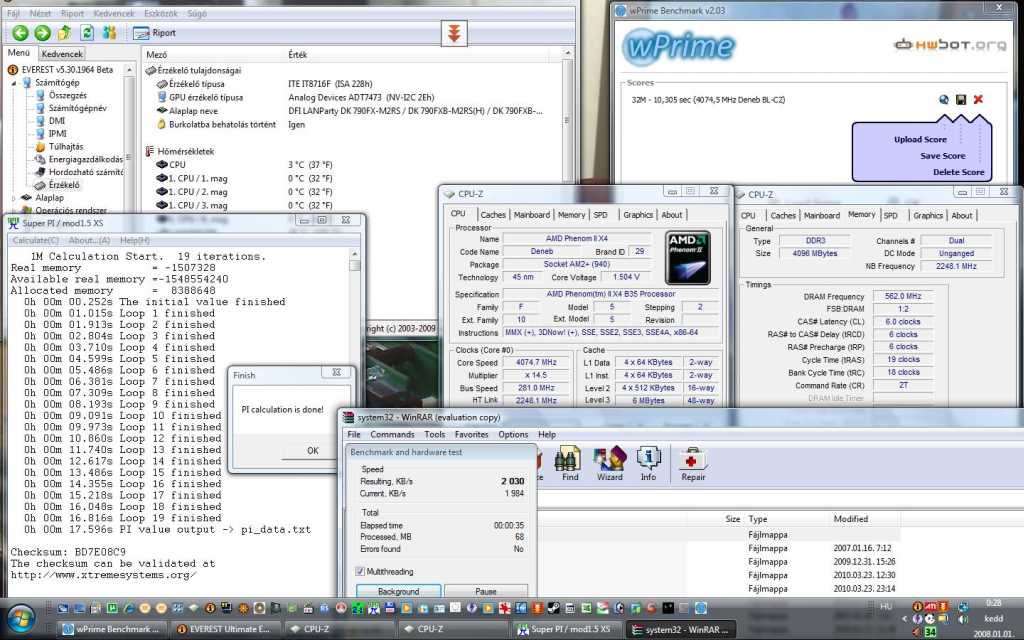Click Save Score in wPrime
Image resolution: width=1024 pixels, height=640 pixels.
coord(942,155)
